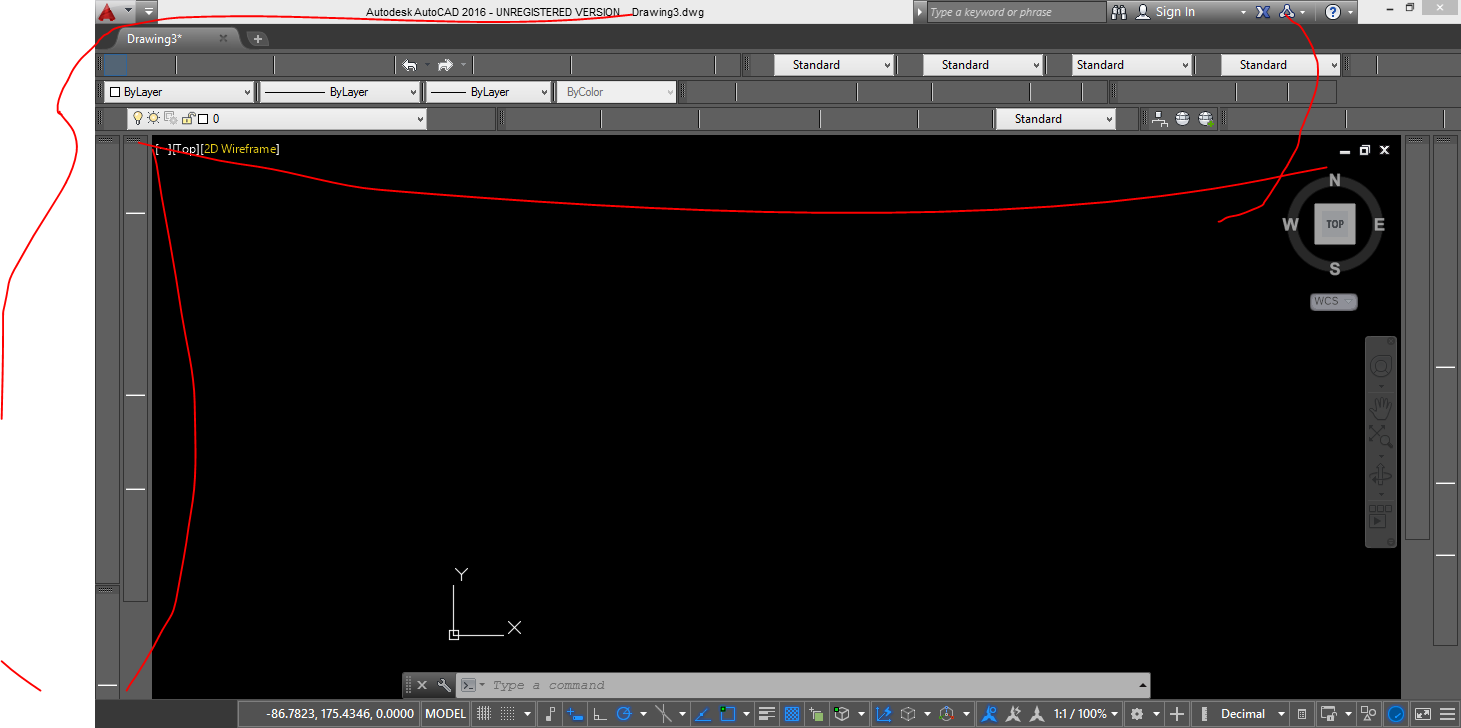Open the linetype ByLayer dropdown

coord(340,92)
